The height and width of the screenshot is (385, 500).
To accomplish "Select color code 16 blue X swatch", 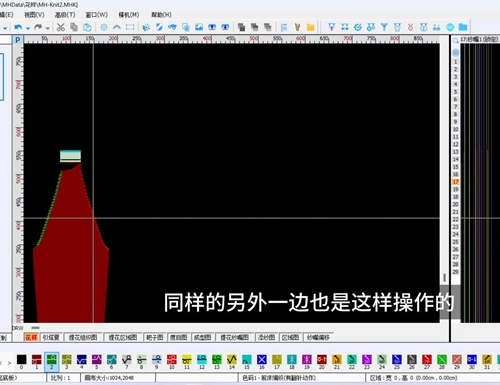I will point(262,360).
